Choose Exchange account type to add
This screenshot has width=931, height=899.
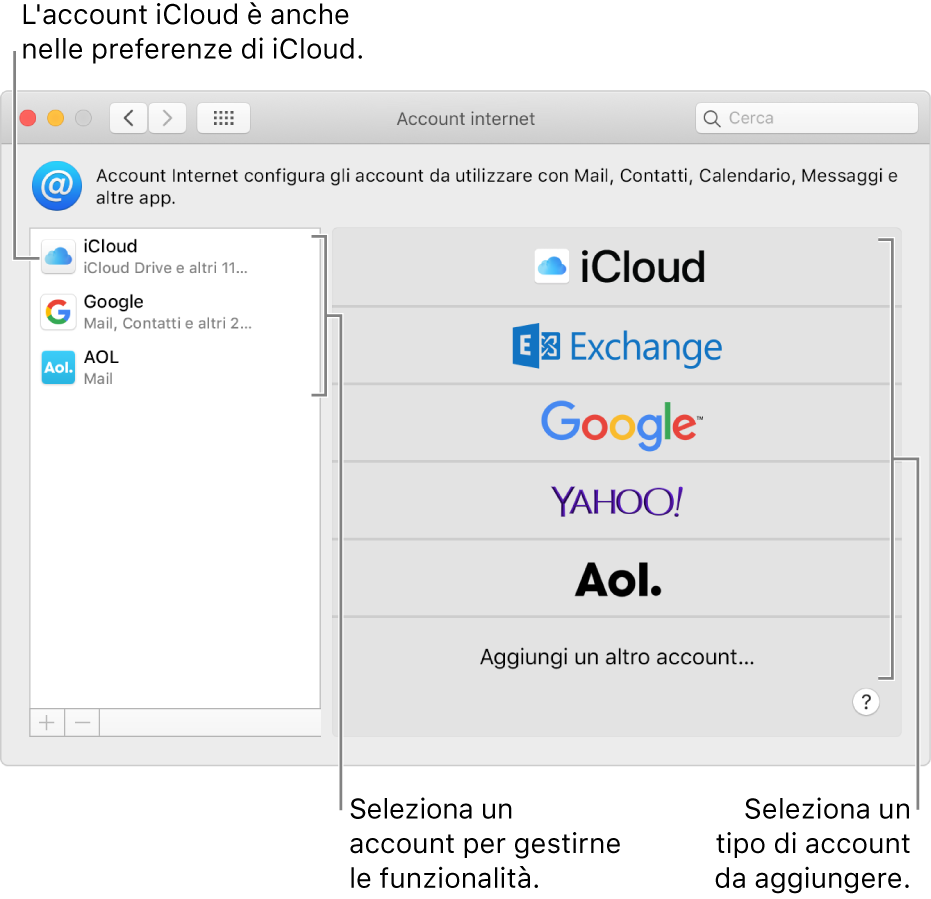(616, 346)
